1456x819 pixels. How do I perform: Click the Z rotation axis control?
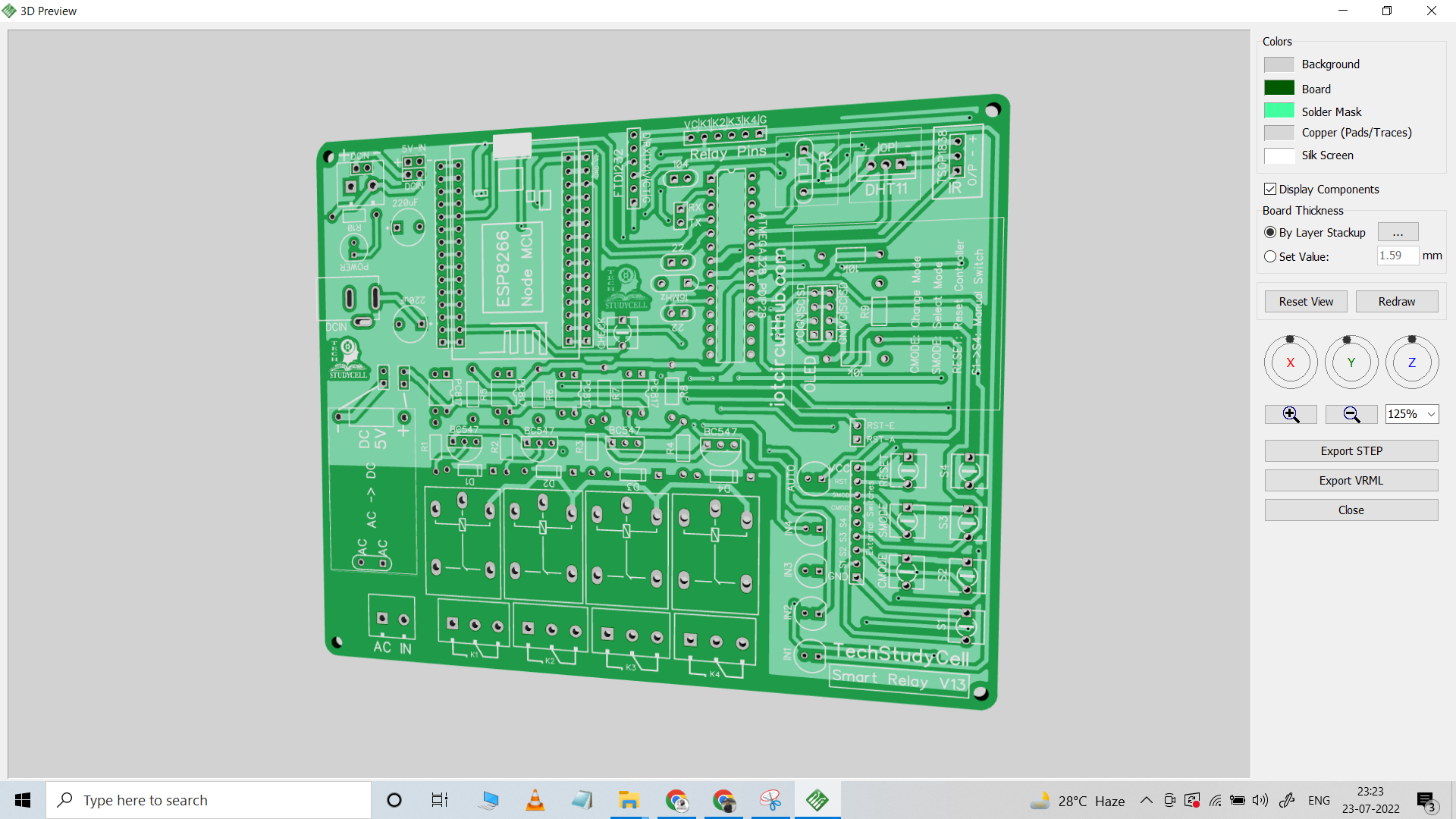(1412, 362)
